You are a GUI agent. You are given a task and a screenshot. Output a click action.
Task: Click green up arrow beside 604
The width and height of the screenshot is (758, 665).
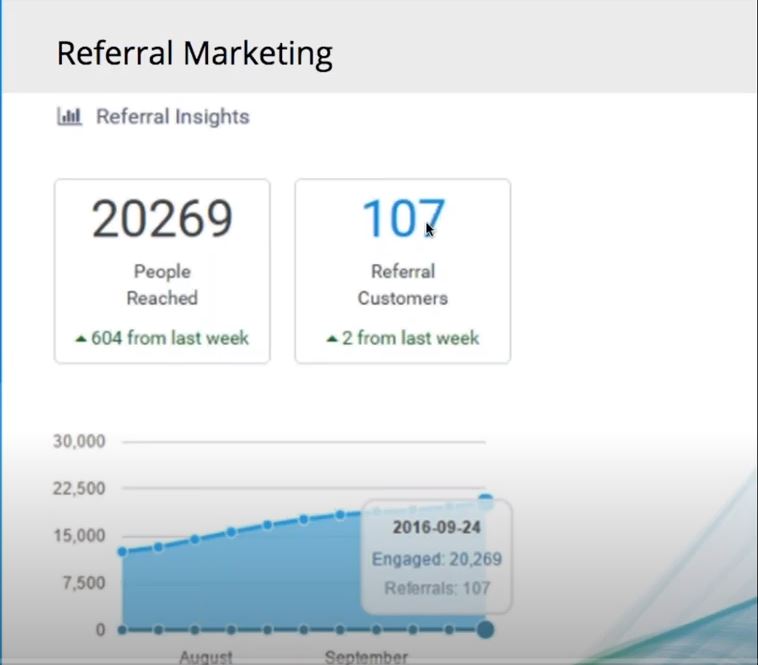pos(81,339)
